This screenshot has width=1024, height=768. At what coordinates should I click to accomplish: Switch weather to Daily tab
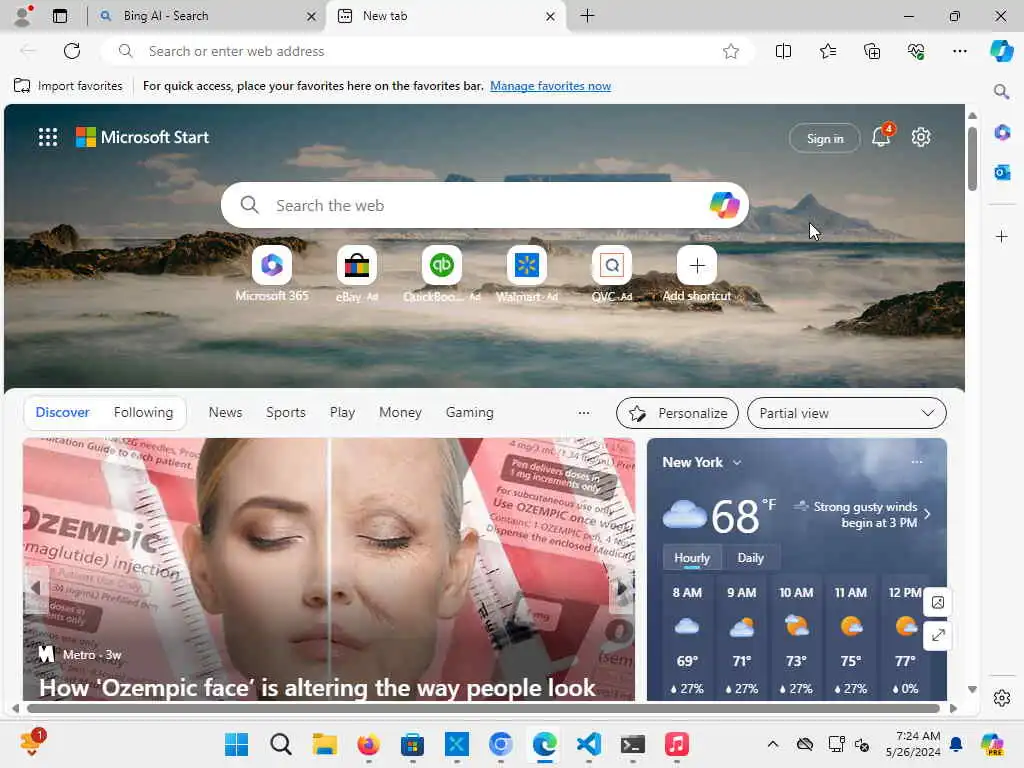(x=750, y=558)
